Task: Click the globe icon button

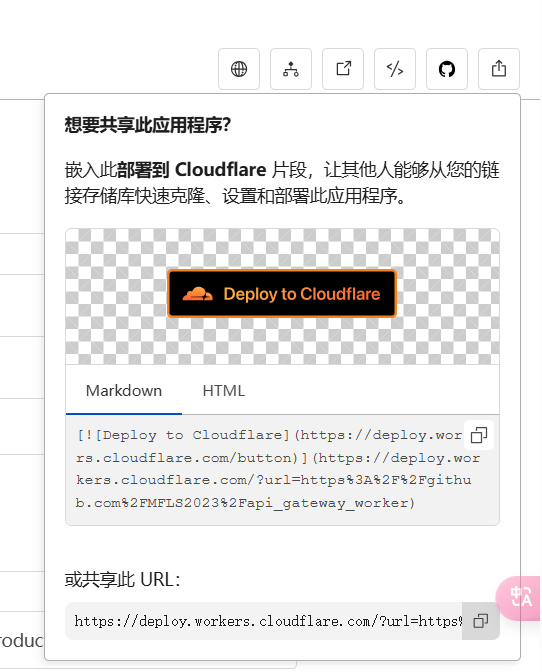Action: coord(239,69)
